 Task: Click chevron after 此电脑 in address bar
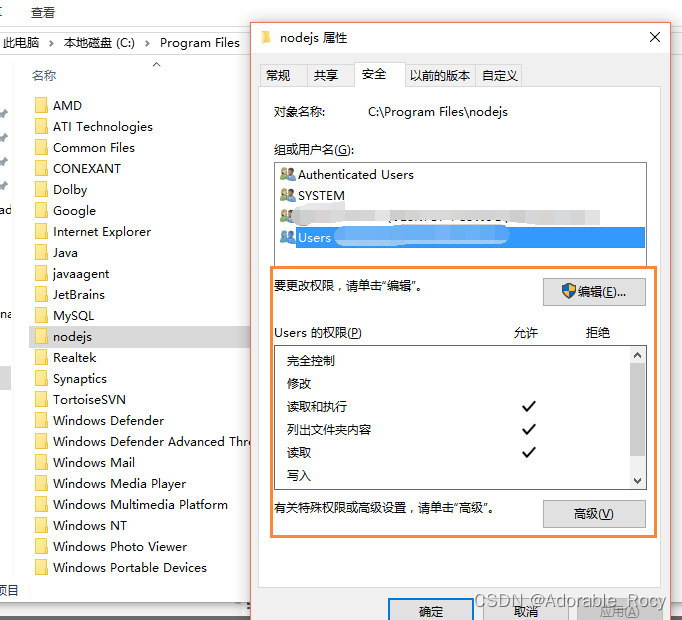pos(51,44)
